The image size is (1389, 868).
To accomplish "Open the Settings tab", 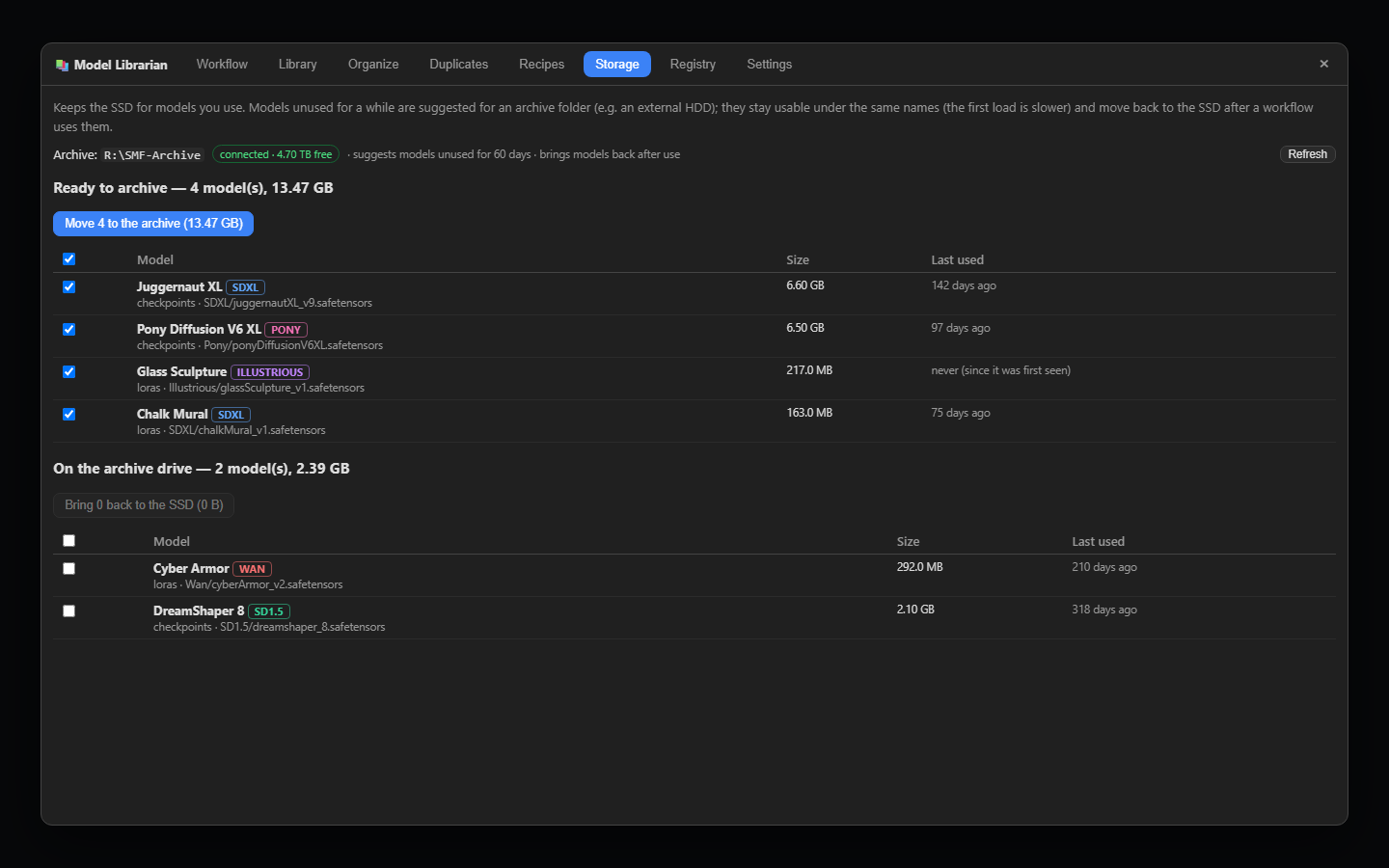I will tap(769, 64).
